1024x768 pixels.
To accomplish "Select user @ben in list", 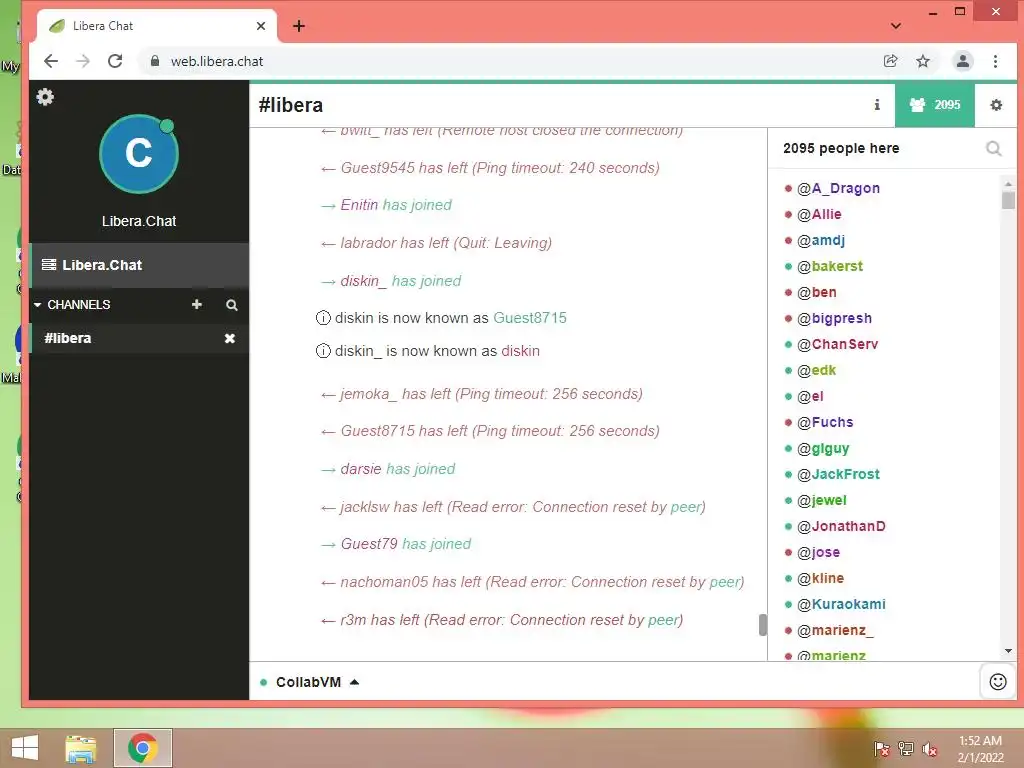I will [x=816, y=293].
